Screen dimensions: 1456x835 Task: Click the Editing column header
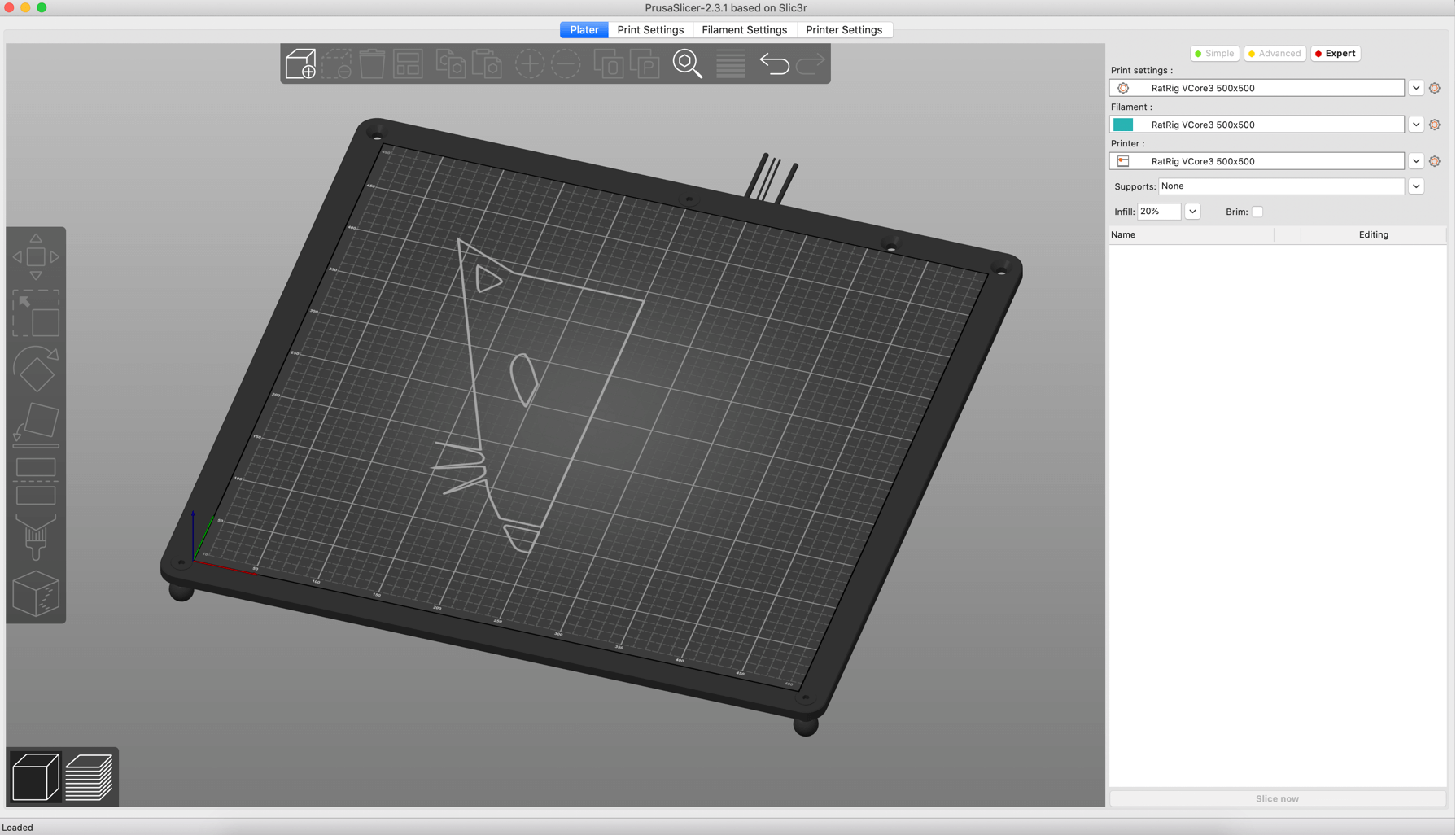(1373, 234)
